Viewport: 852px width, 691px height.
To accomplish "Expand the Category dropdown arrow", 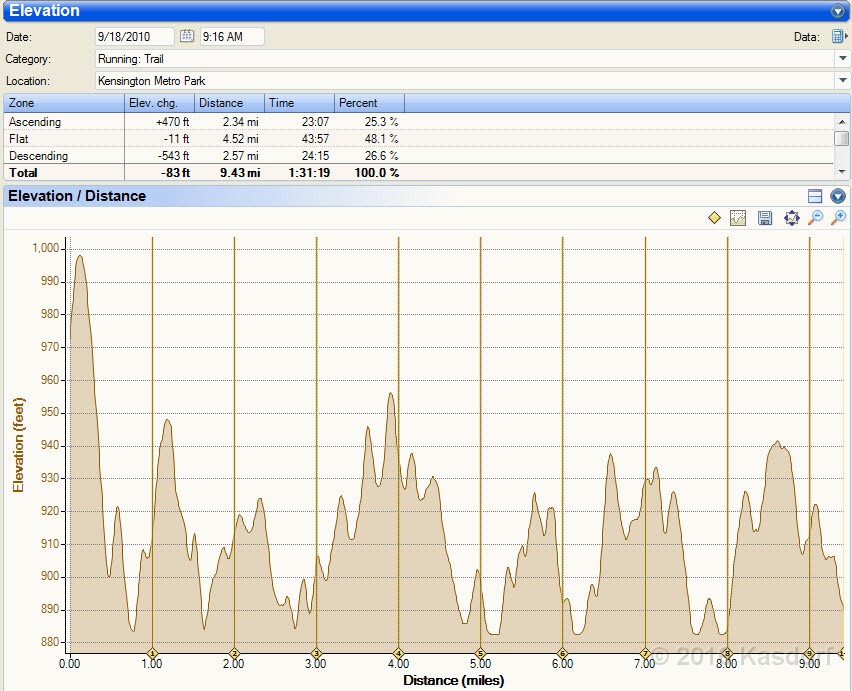I will click(x=842, y=59).
